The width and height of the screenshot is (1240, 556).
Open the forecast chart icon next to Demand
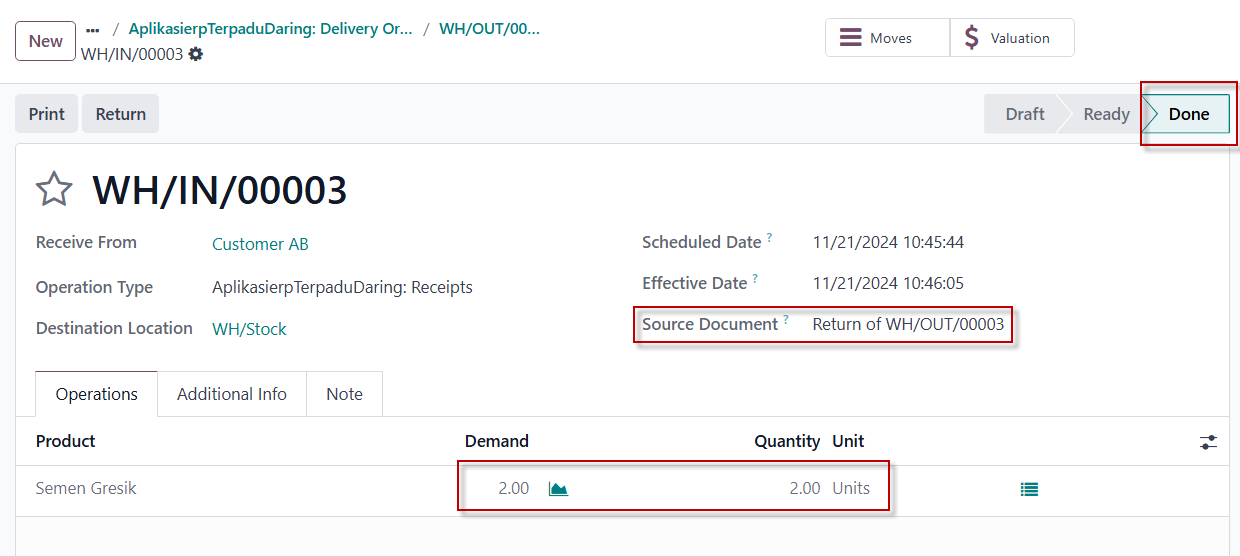point(558,489)
